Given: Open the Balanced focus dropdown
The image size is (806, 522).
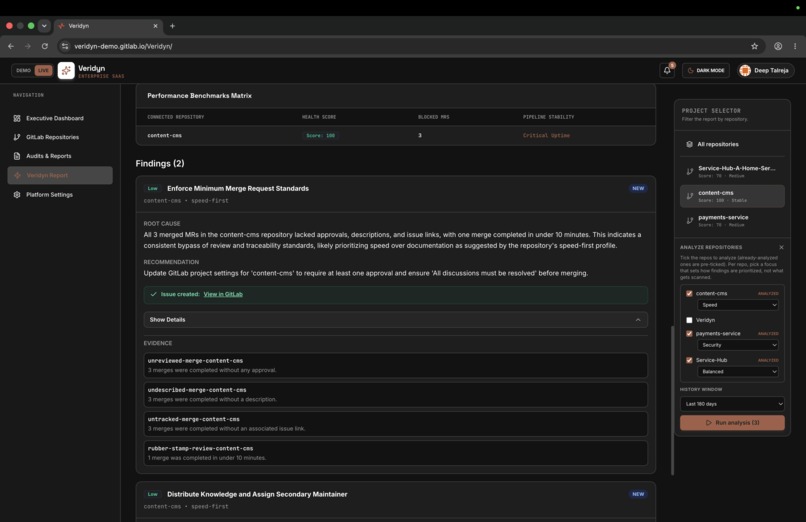Looking at the screenshot, I should point(738,372).
